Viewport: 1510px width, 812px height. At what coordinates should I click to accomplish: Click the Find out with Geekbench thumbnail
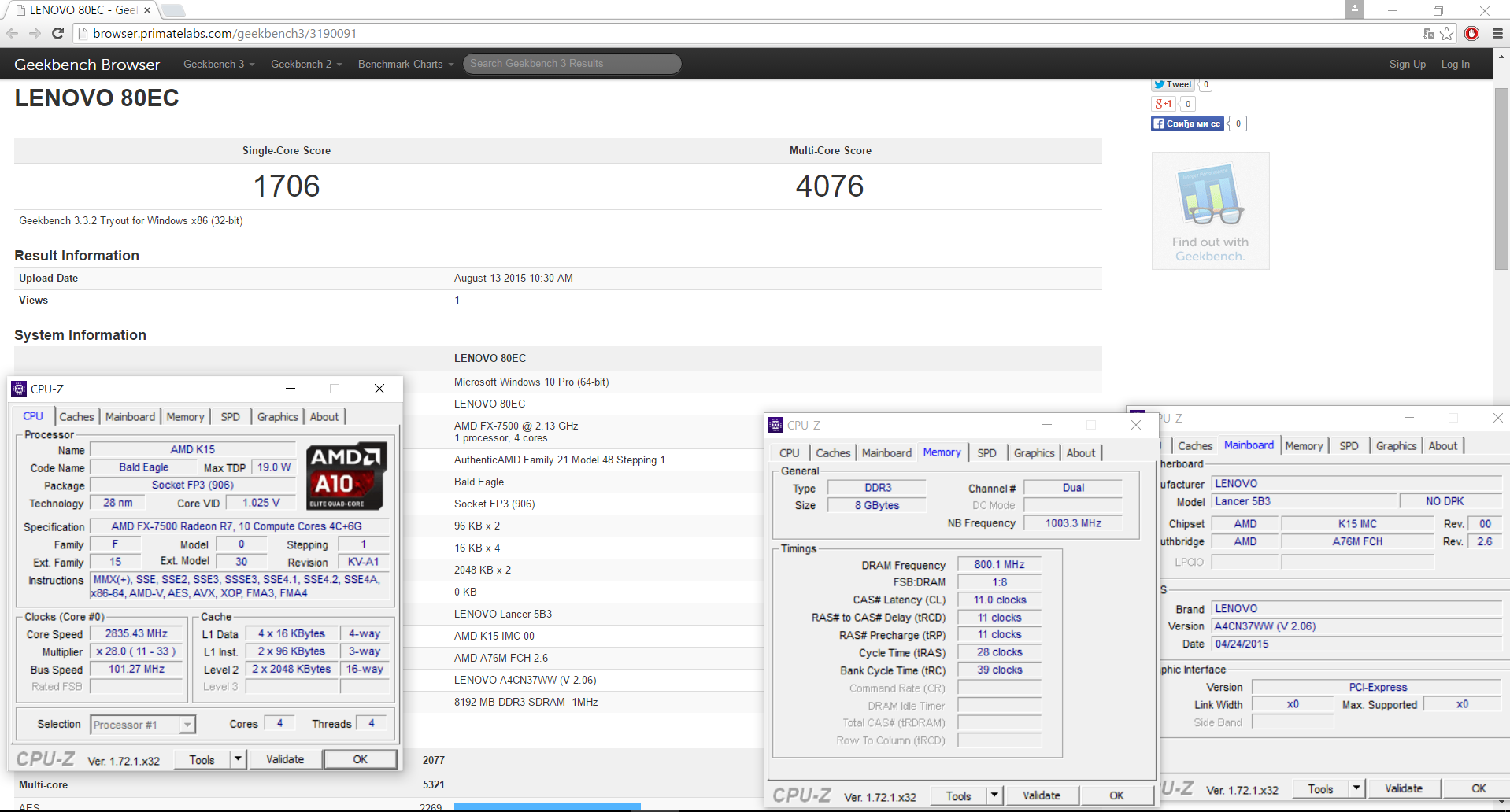[x=1210, y=211]
